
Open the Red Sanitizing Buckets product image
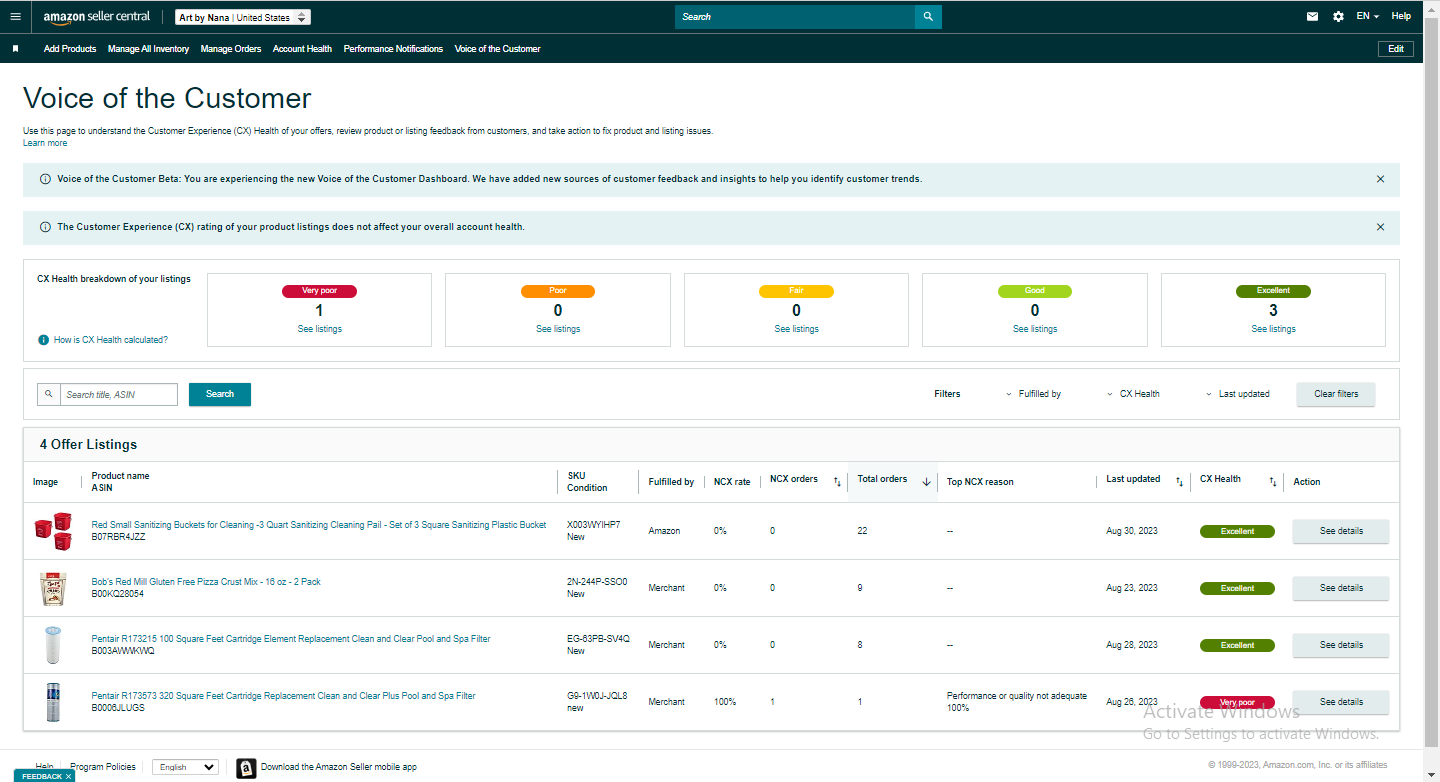(53, 531)
